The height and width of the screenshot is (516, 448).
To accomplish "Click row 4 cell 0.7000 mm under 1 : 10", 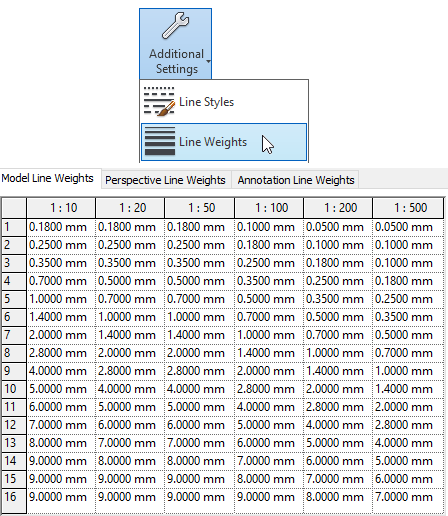I will point(61,281).
